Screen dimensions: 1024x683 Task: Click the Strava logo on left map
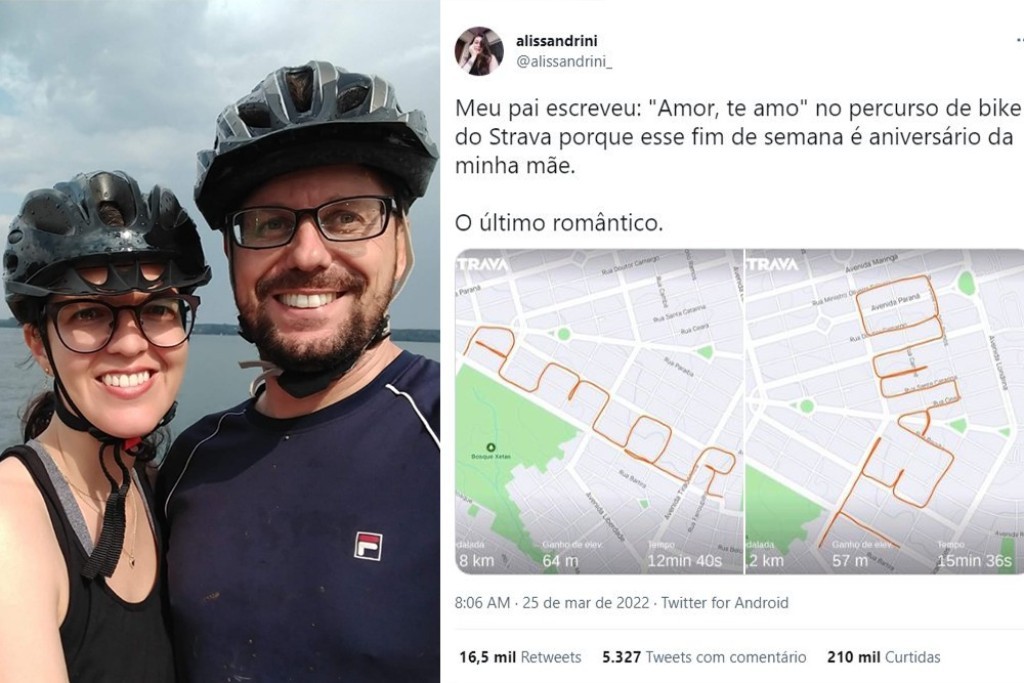483,264
